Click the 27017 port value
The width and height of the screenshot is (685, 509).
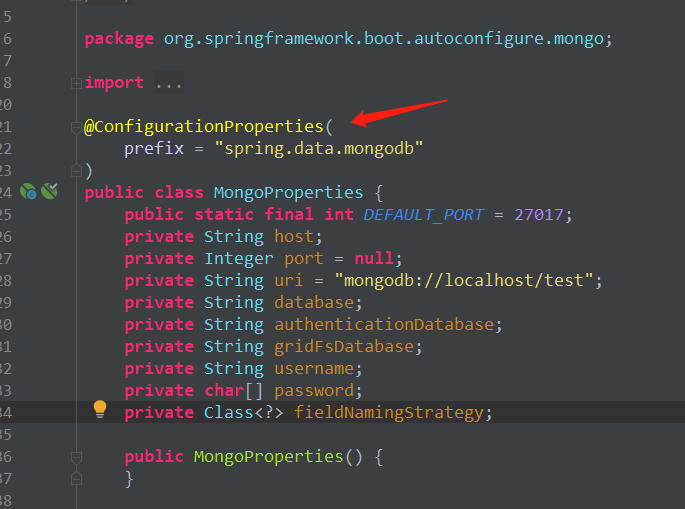(539, 215)
